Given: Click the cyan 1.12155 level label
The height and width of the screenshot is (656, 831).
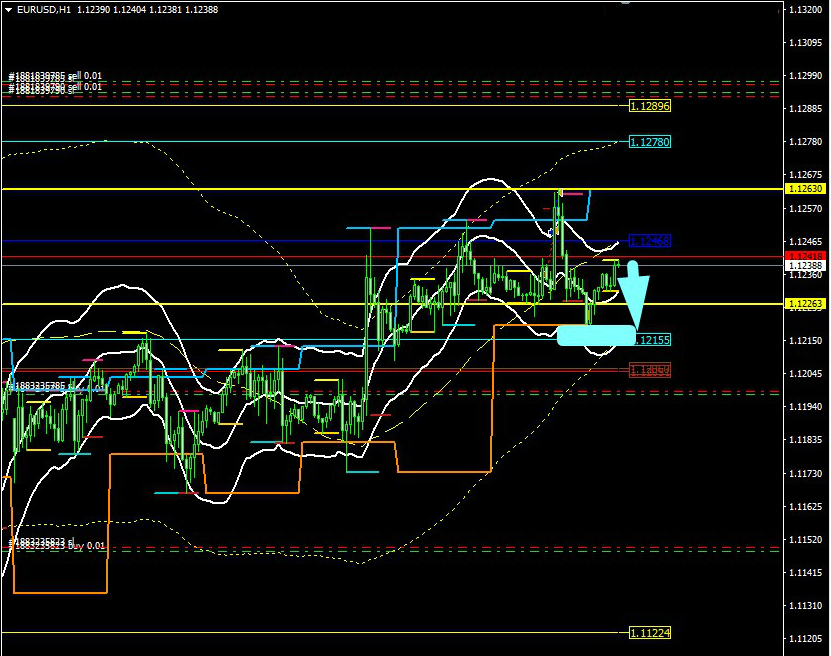Looking at the screenshot, I should 649,340.
